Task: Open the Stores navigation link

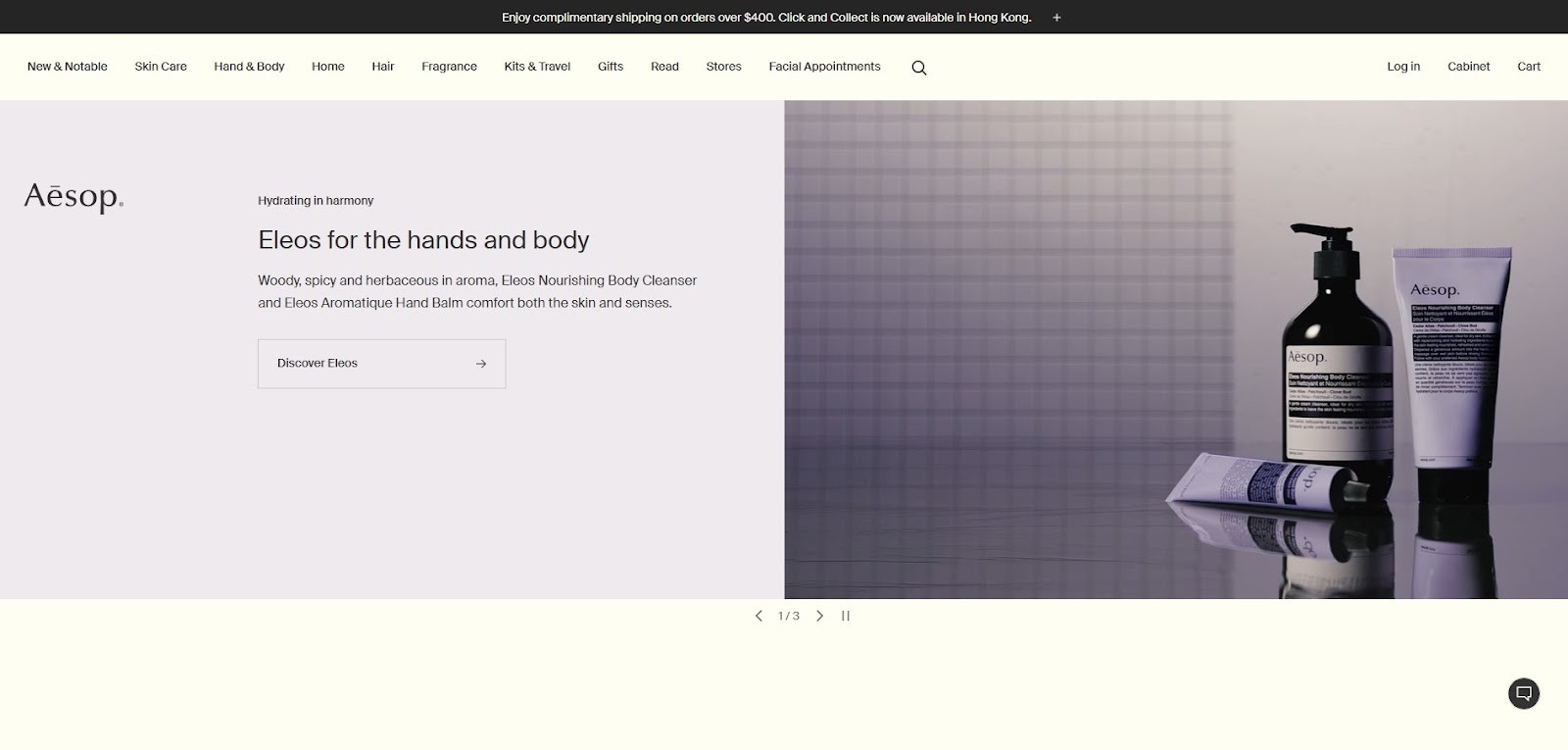Action: point(723,67)
